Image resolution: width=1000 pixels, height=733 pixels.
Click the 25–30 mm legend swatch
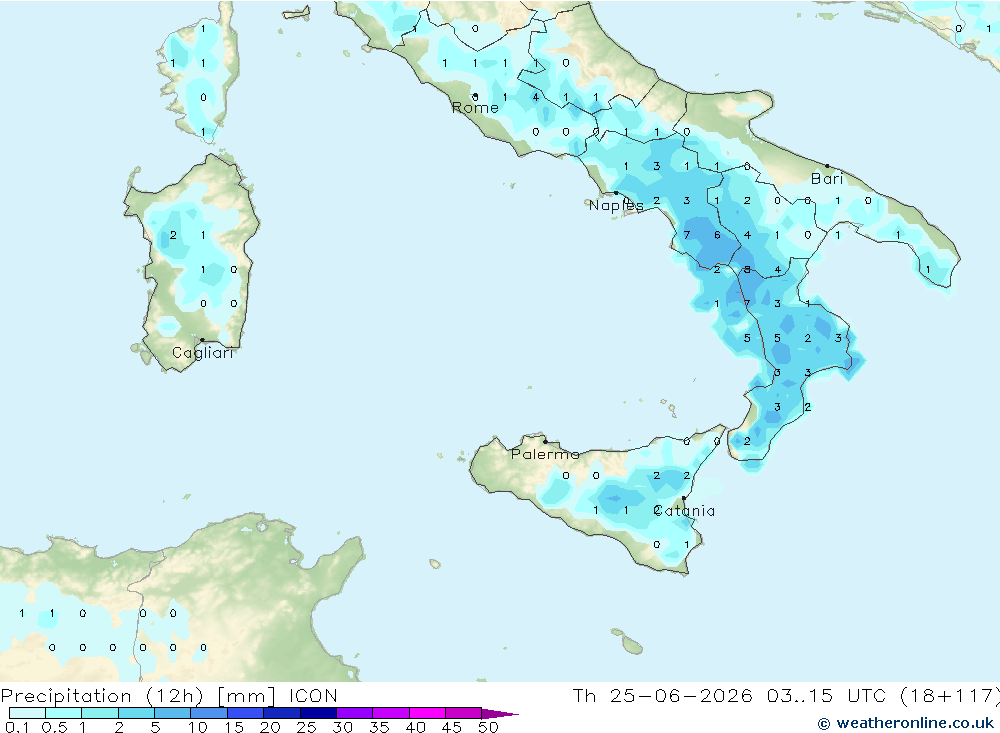pyautogui.click(x=318, y=713)
